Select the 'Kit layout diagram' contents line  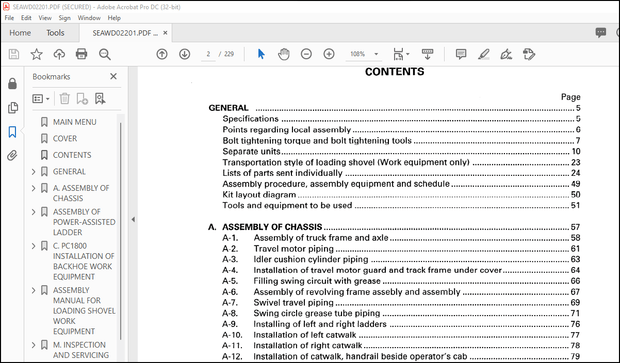coord(401,195)
